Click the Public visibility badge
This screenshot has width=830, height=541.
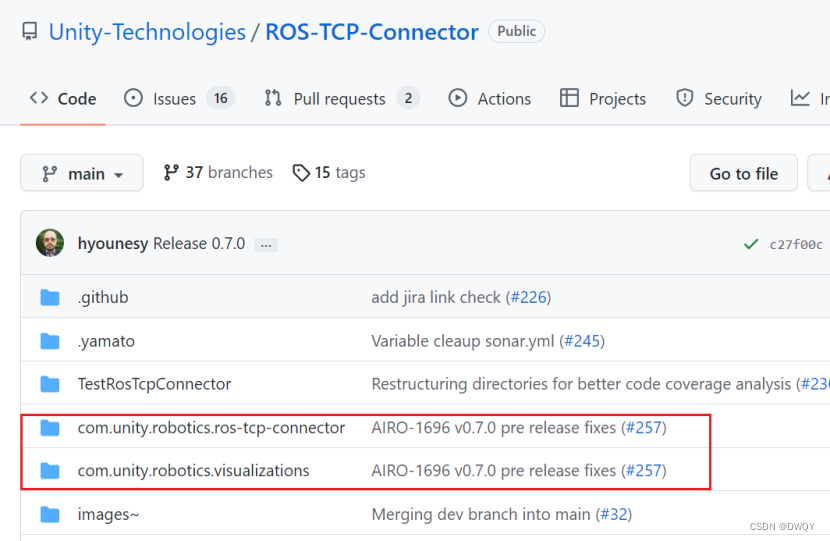pyautogui.click(x=516, y=31)
